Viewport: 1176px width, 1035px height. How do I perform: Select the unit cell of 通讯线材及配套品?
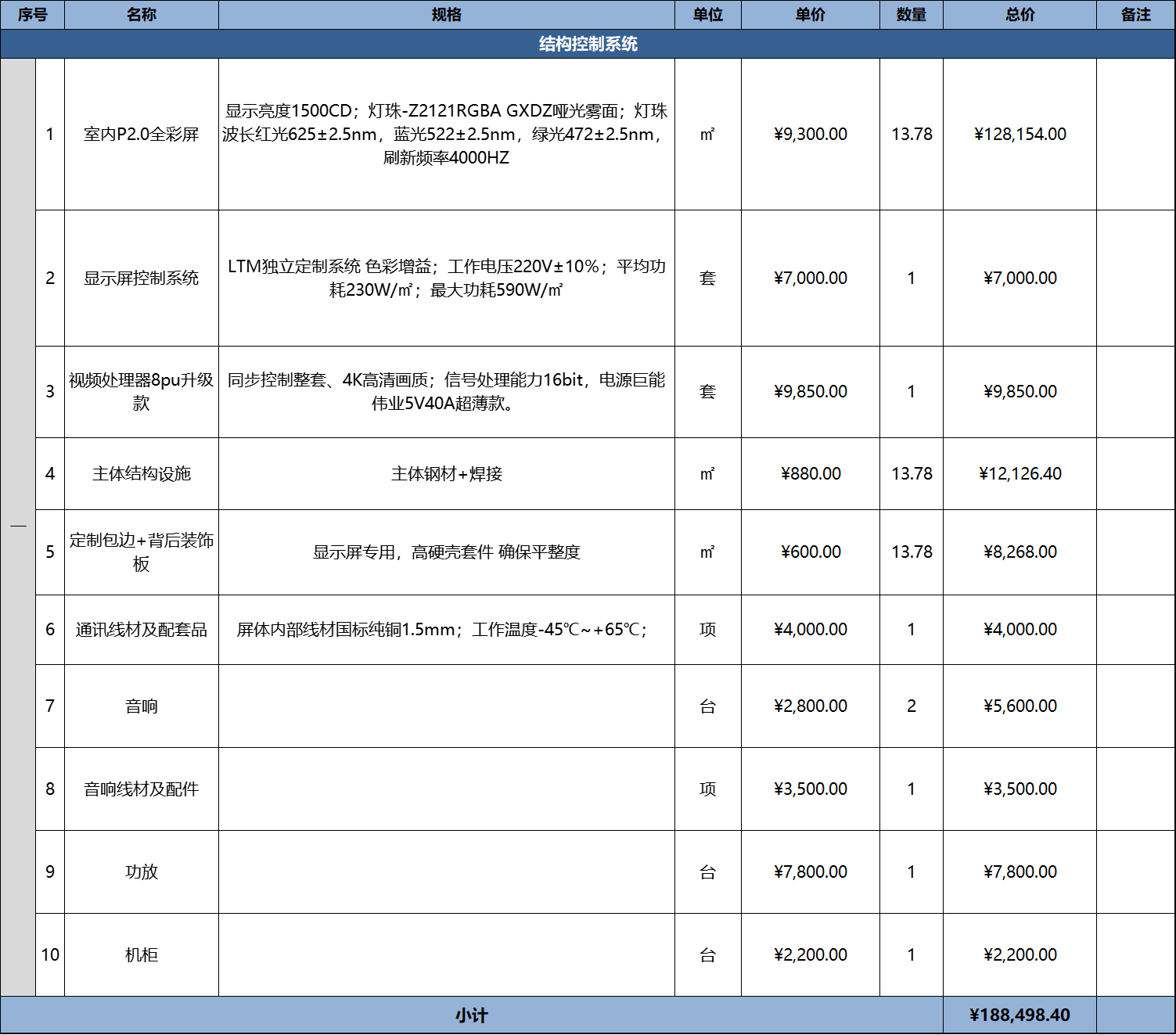708,630
